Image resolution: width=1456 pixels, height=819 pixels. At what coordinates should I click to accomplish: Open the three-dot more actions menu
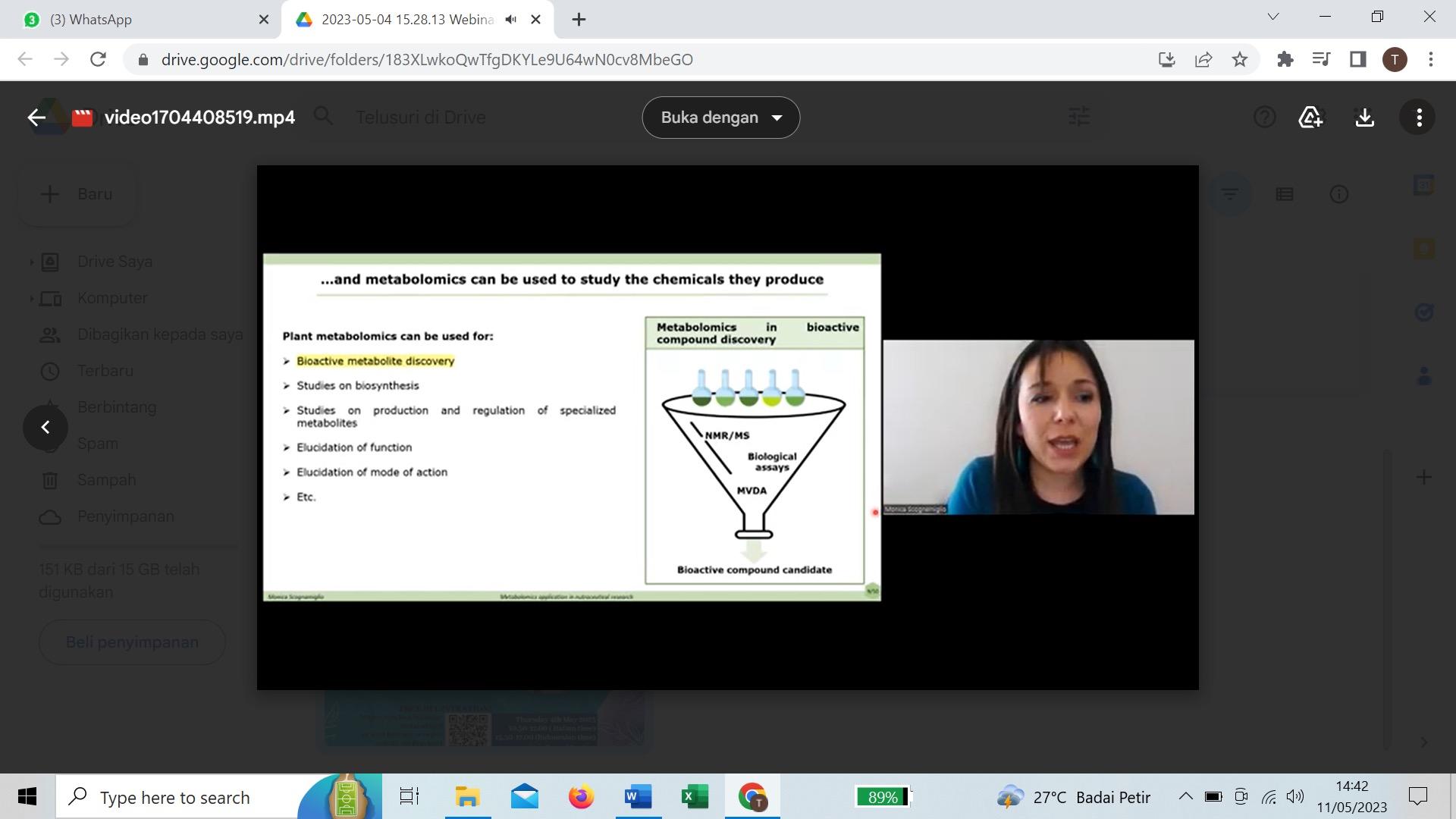tap(1419, 118)
